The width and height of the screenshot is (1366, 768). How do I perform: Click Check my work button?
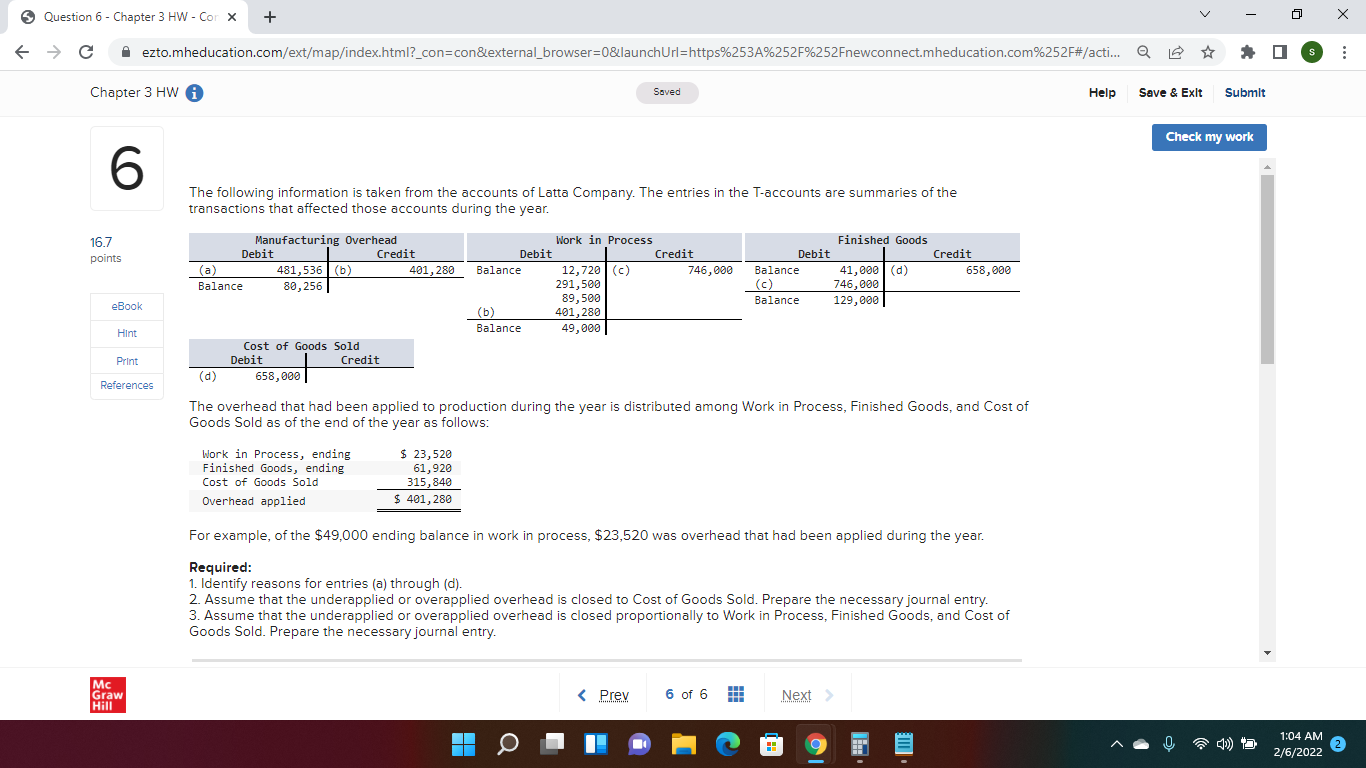1209,137
